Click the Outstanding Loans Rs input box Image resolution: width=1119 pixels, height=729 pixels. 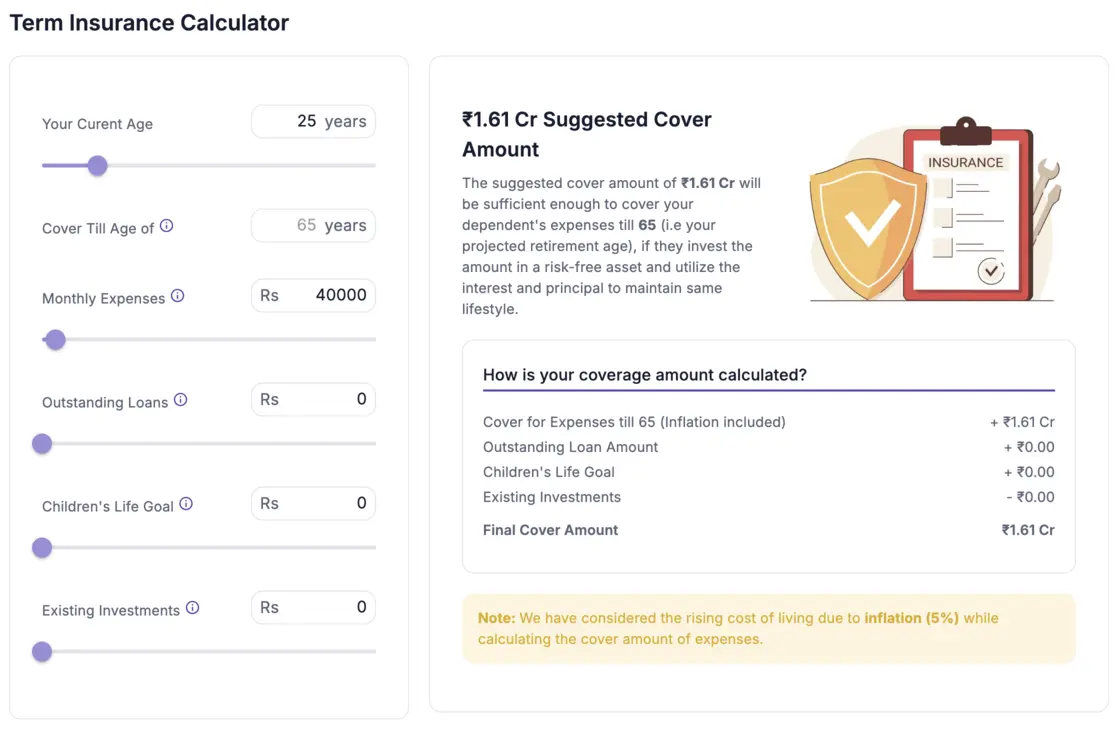click(x=313, y=399)
